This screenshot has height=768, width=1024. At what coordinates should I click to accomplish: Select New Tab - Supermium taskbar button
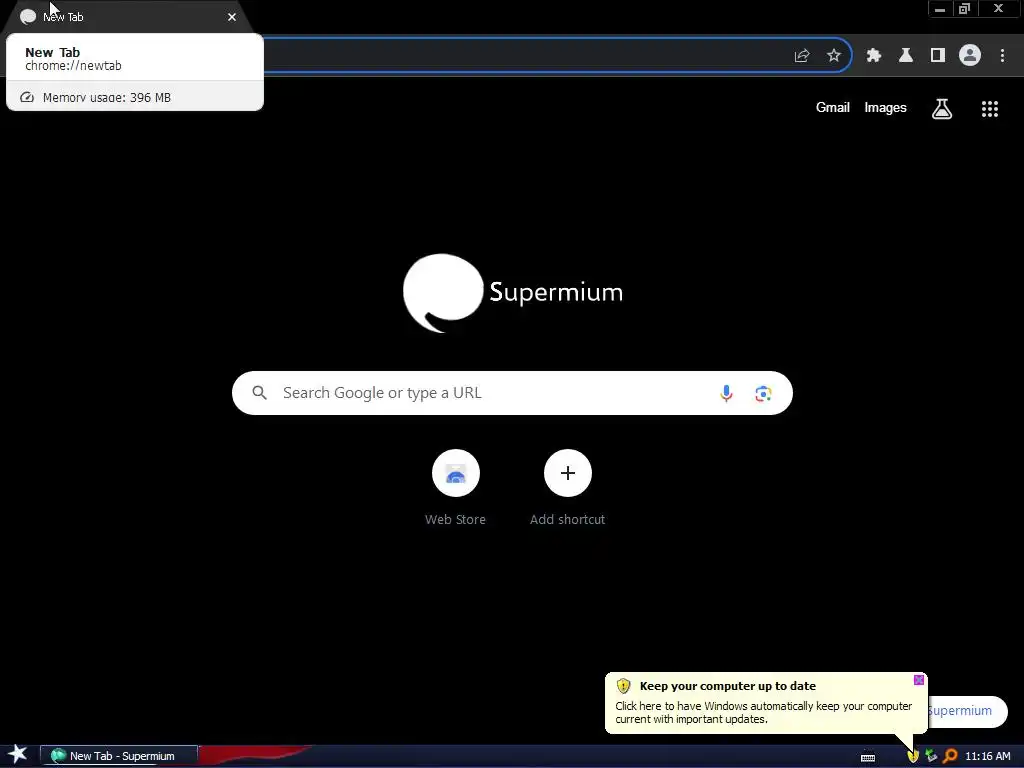119,756
